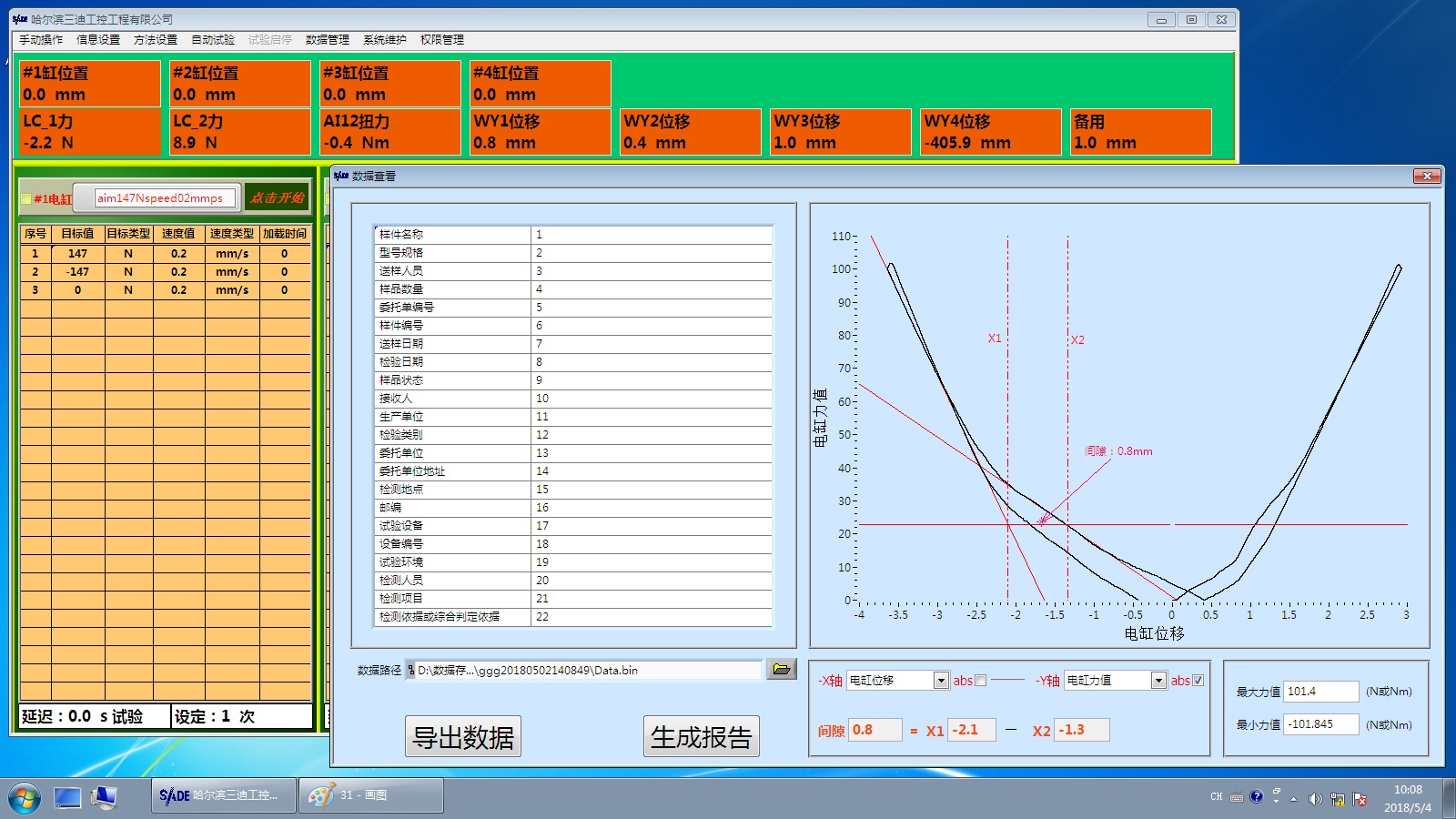Click the 最大力值 input field
The height and width of the screenshot is (819, 1456).
(x=1320, y=692)
